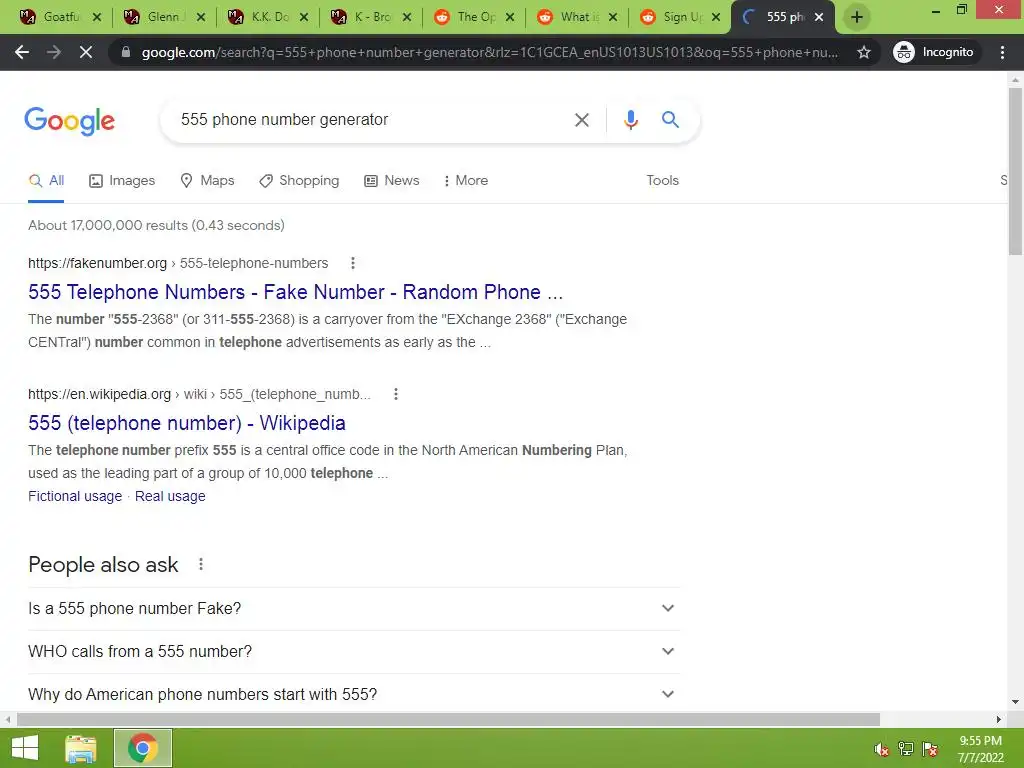This screenshot has width=1024, height=768.
Task: Open the Tools options
Action: coord(662,181)
